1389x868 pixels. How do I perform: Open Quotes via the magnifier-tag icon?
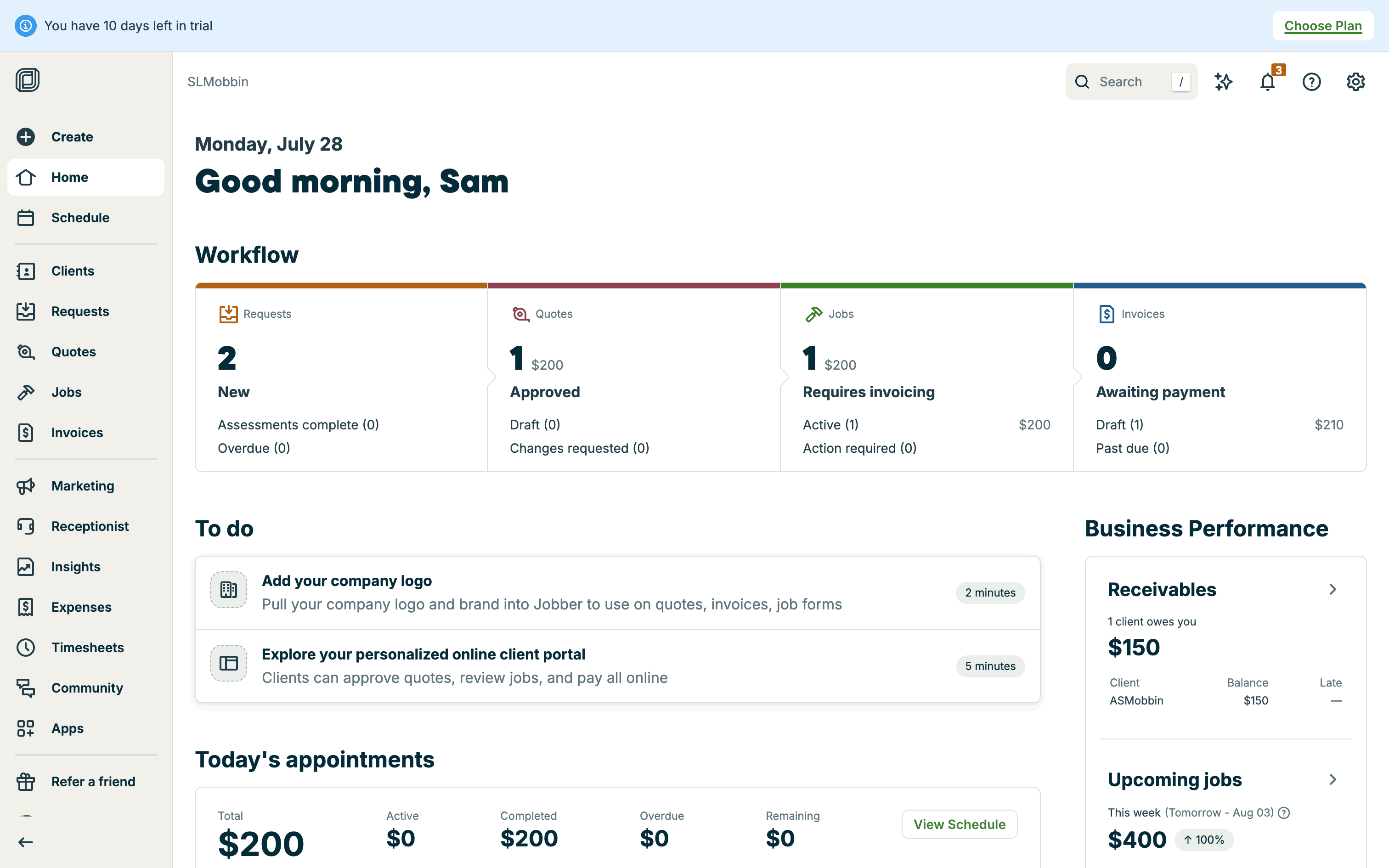(26, 352)
